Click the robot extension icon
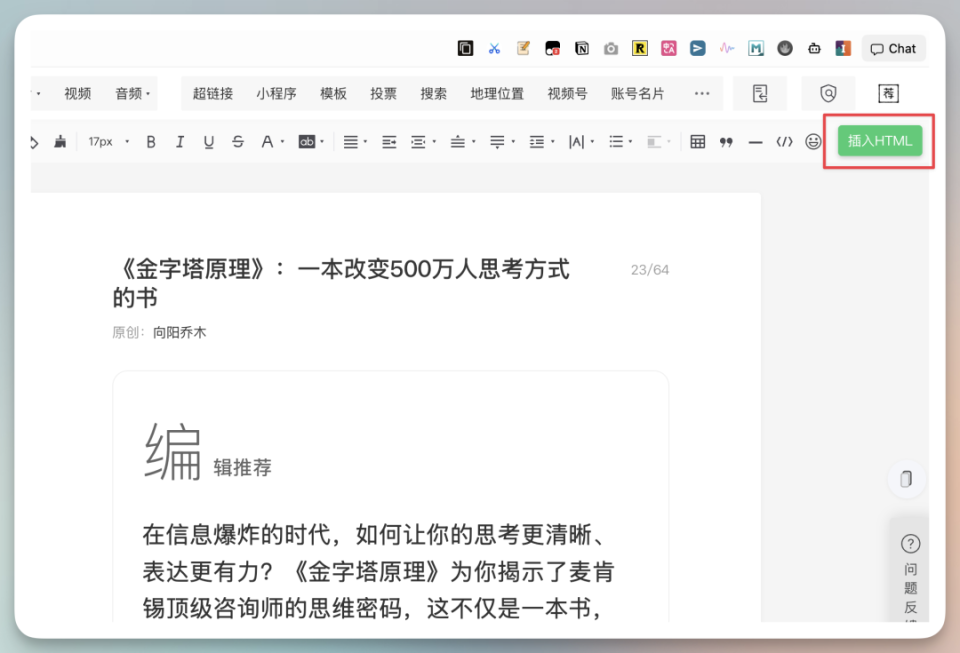 (814, 48)
